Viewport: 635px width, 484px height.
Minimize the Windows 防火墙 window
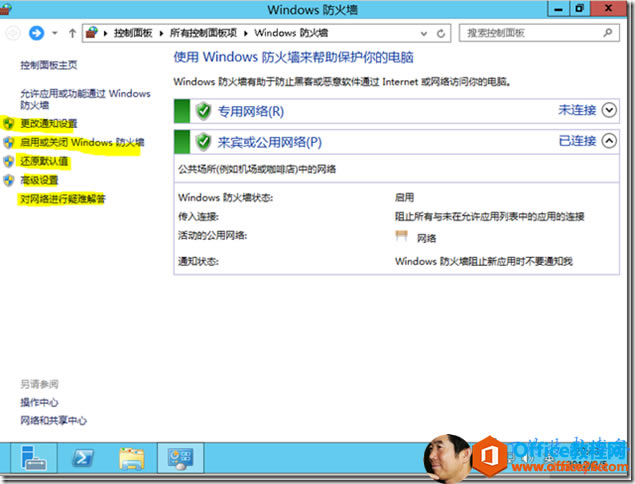tap(558, 9)
